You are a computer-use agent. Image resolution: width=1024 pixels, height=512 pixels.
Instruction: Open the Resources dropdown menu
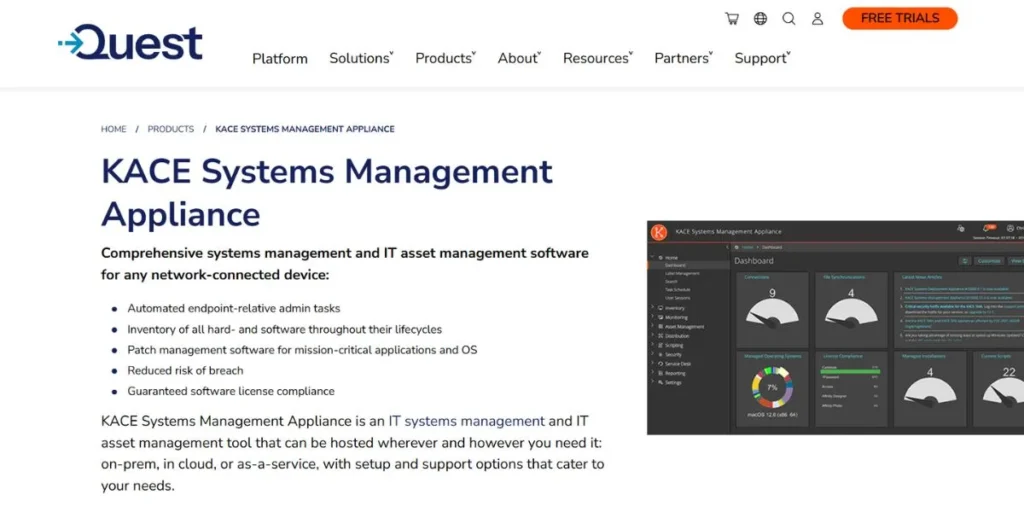(x=598, y=58)
